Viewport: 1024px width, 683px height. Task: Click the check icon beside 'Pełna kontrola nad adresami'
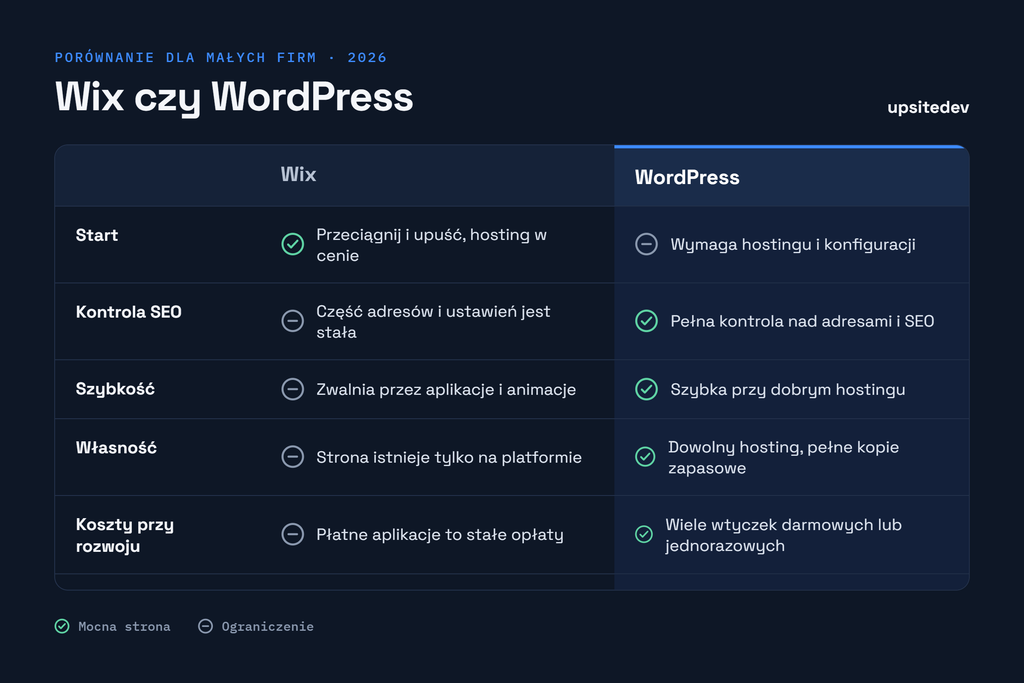coord(647,321)
